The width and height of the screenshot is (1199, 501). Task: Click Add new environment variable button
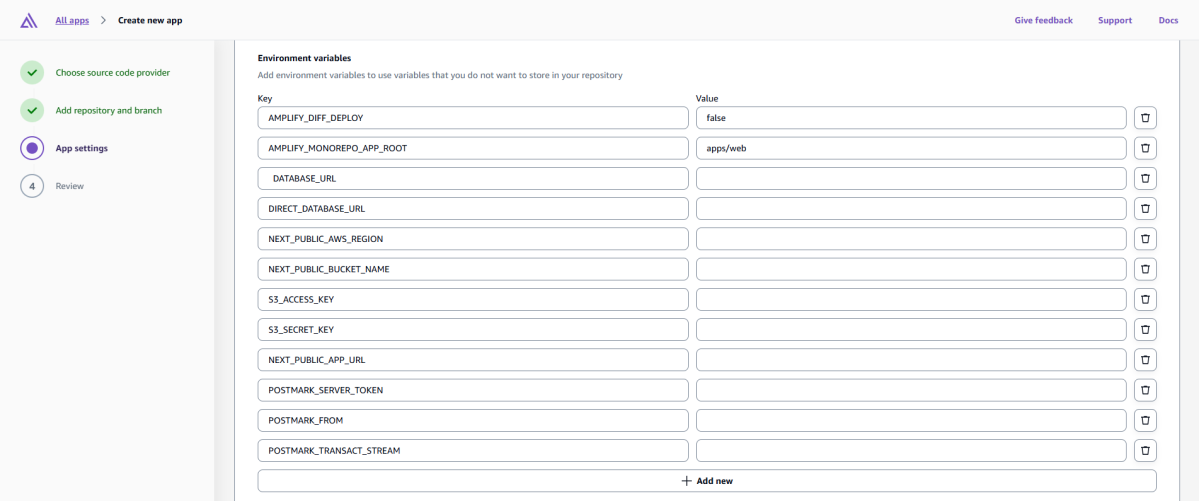[707, 481]
